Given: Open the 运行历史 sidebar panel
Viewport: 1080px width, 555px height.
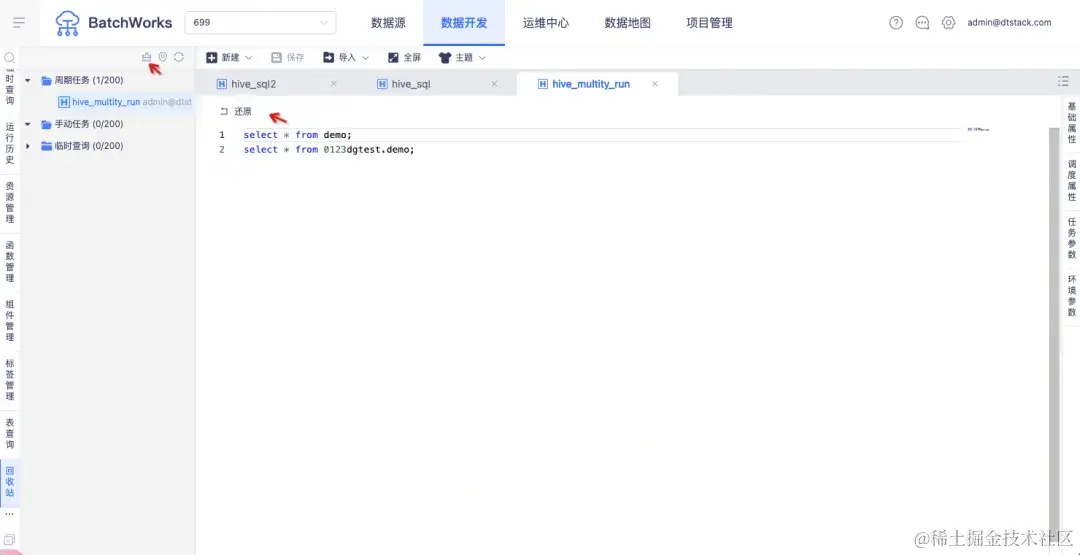Looking at the screenshot, I should point(10,143).
